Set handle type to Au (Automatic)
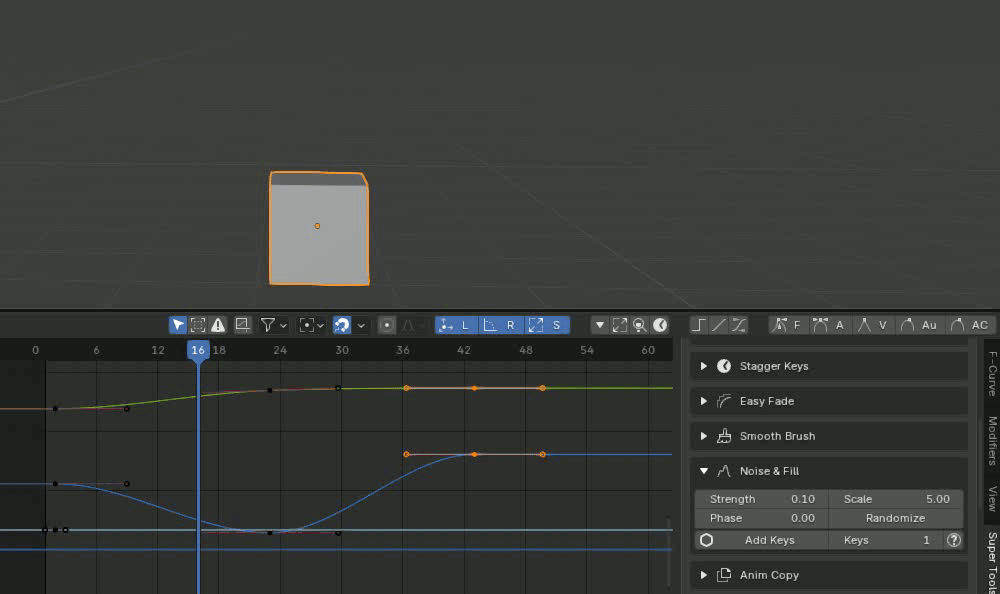The image size is (1000, 594). point(919,325)
